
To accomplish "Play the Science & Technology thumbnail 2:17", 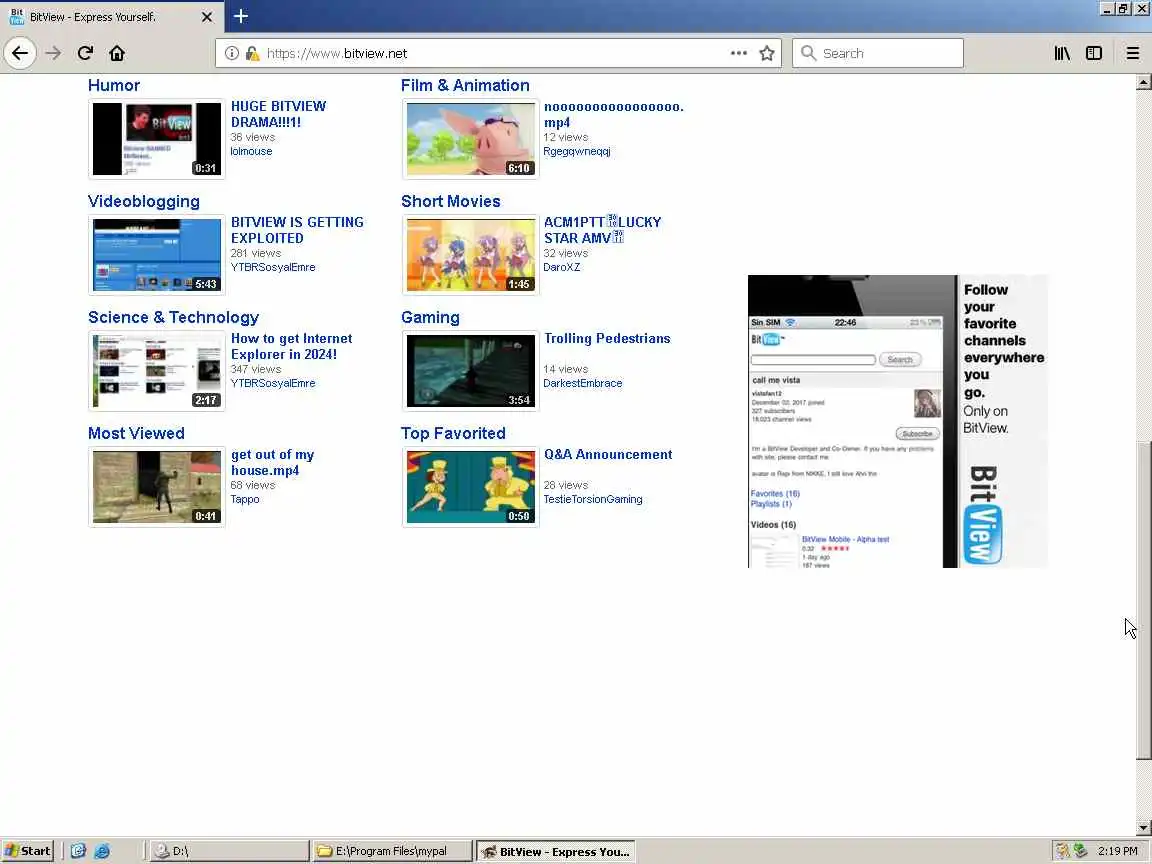I will pyautogui.click(x=156, y=371).
